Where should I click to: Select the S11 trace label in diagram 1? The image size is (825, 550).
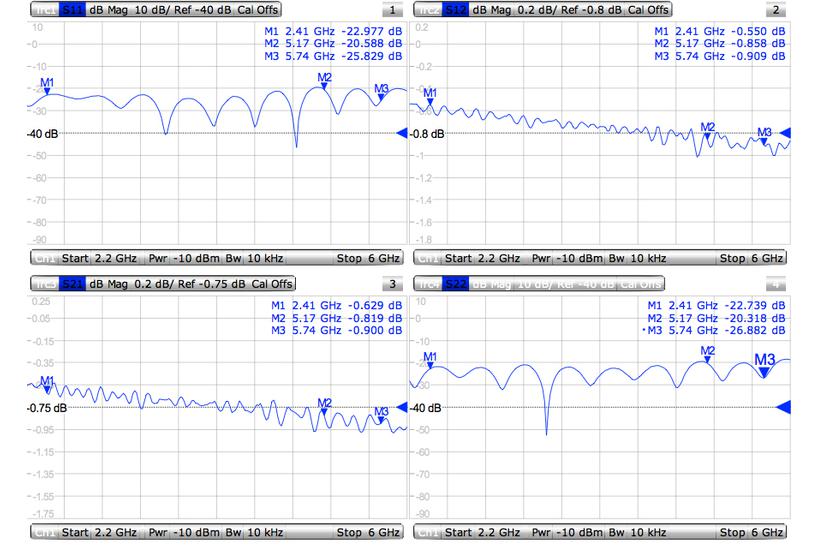(x=72, y=9)
